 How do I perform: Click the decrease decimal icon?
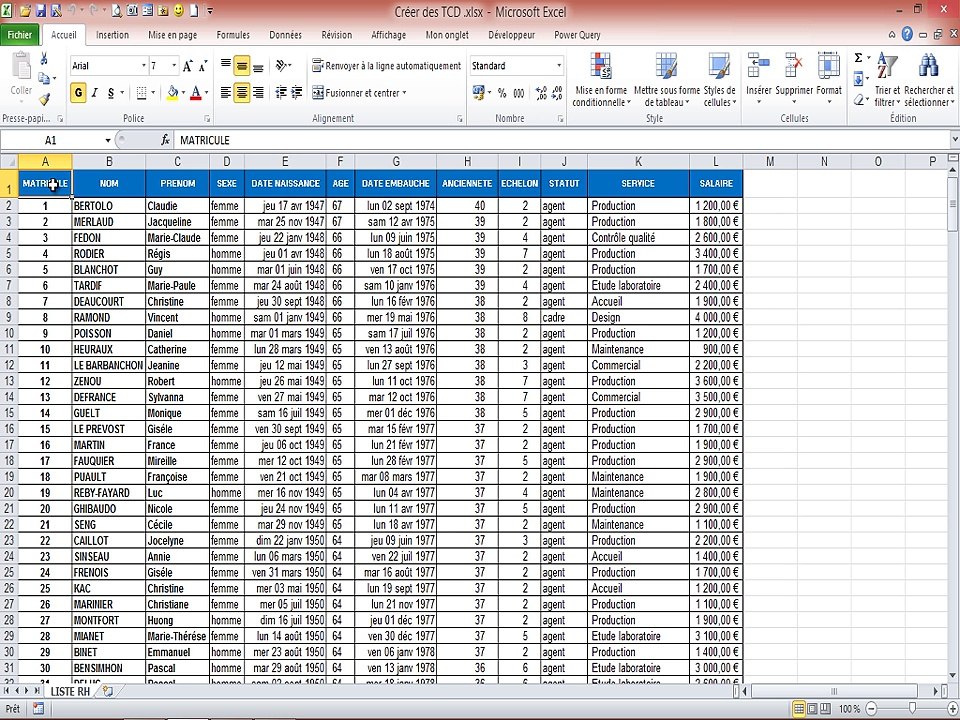coord(557,93)
